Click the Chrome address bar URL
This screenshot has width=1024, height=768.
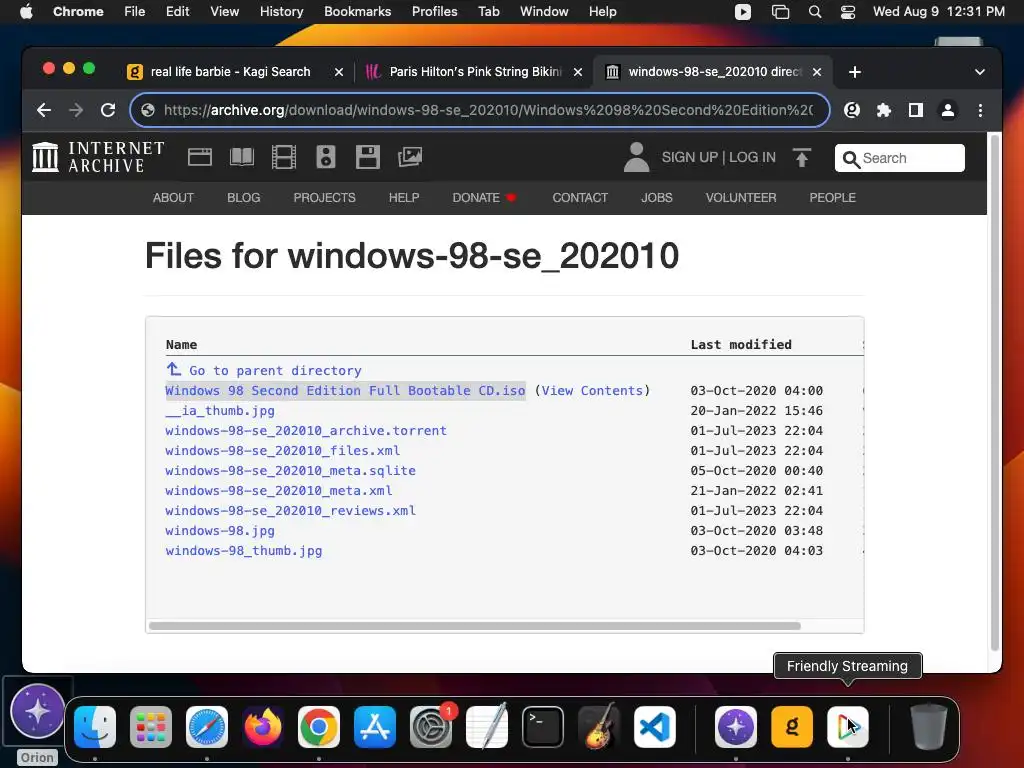tap(488, 110)
